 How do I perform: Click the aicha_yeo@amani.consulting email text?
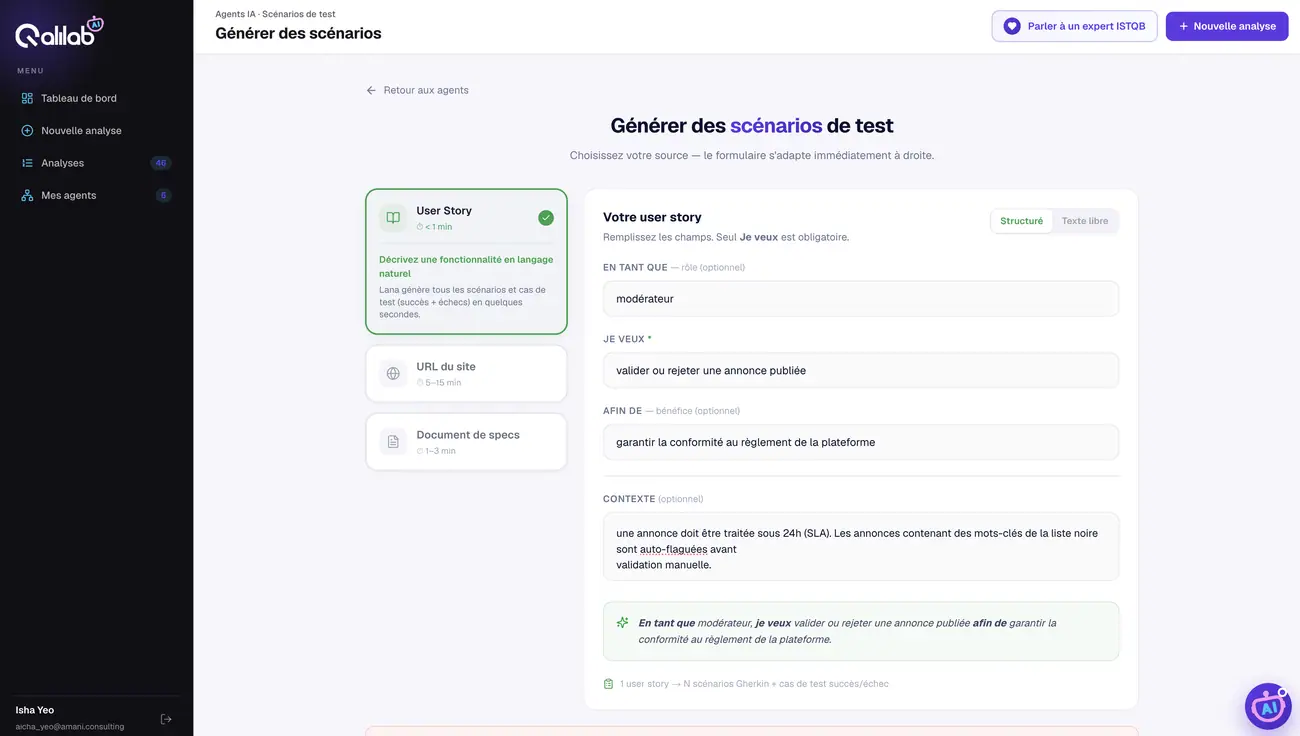70,726
